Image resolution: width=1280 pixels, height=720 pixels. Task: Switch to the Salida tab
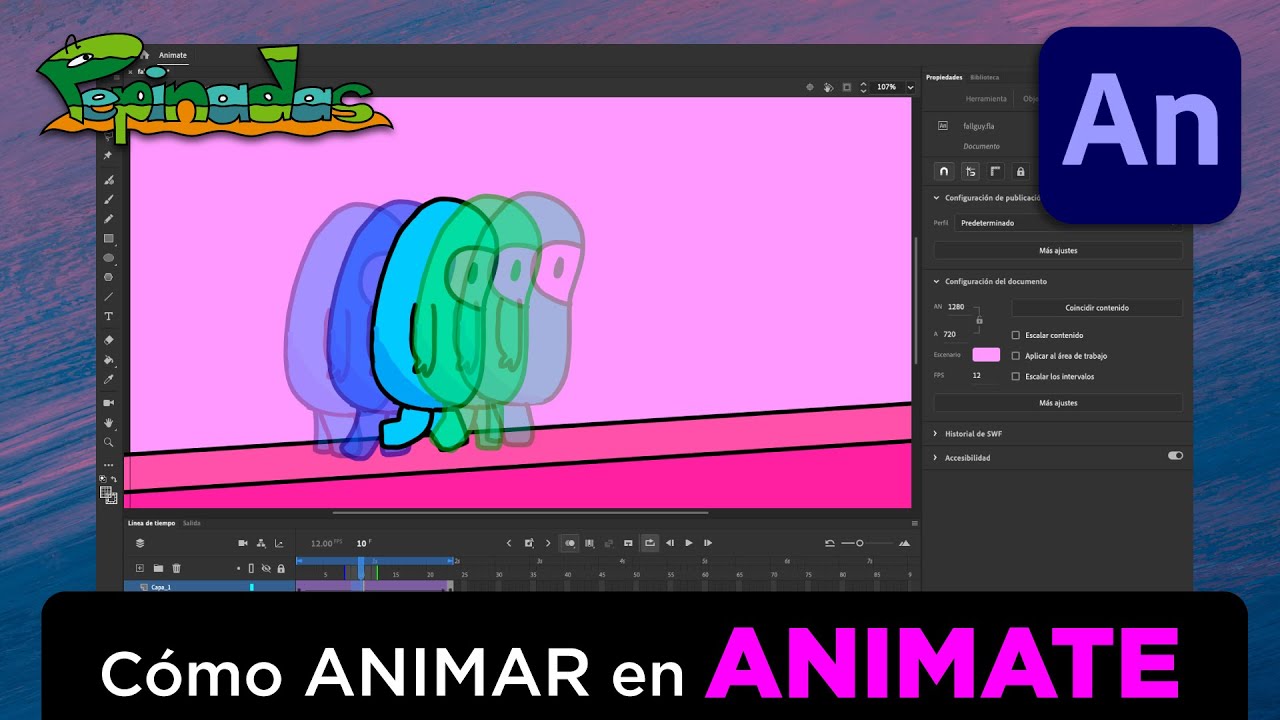192,523
